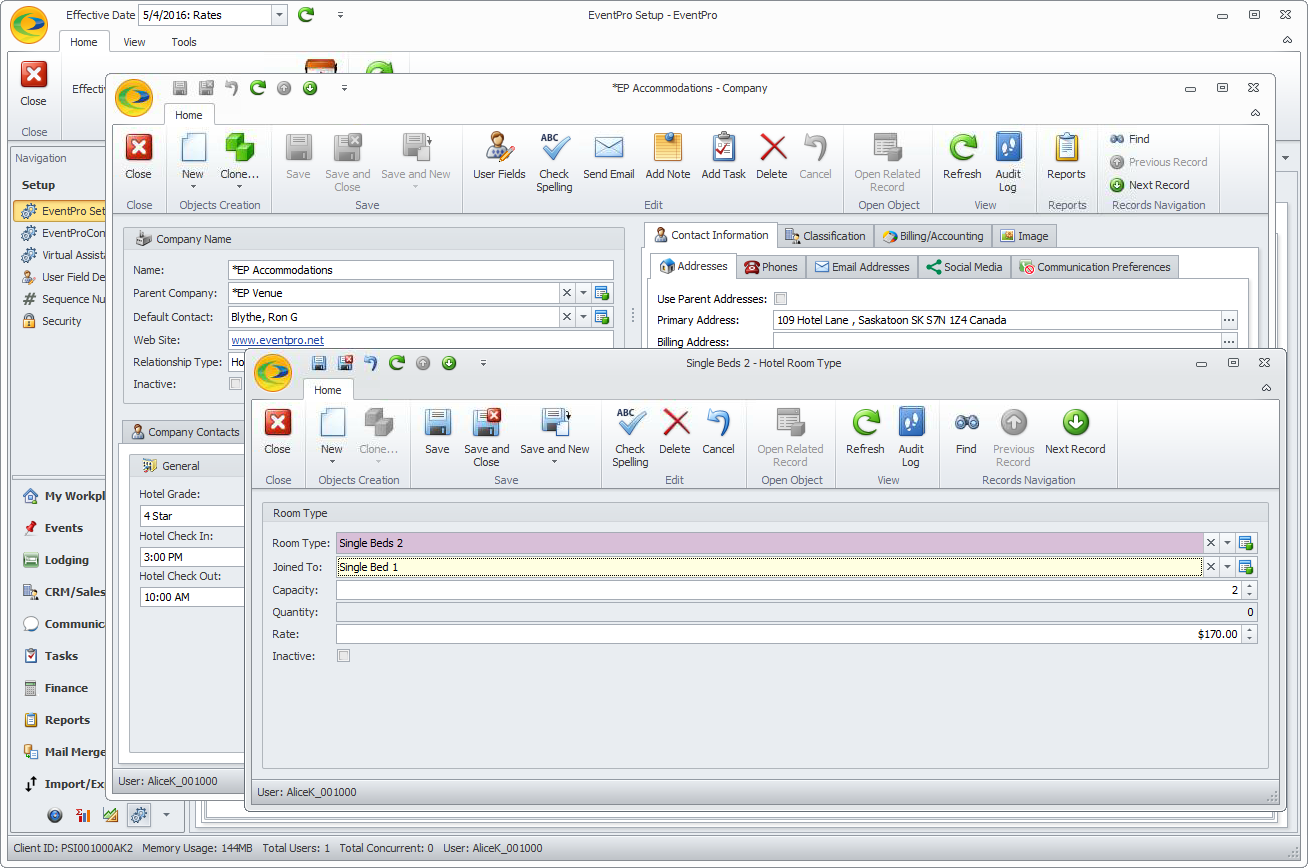This screenshot has width=1308, height=868.
Task: Click Find binoculars in Hotel Room Type window
Action: tap(966, 432)
